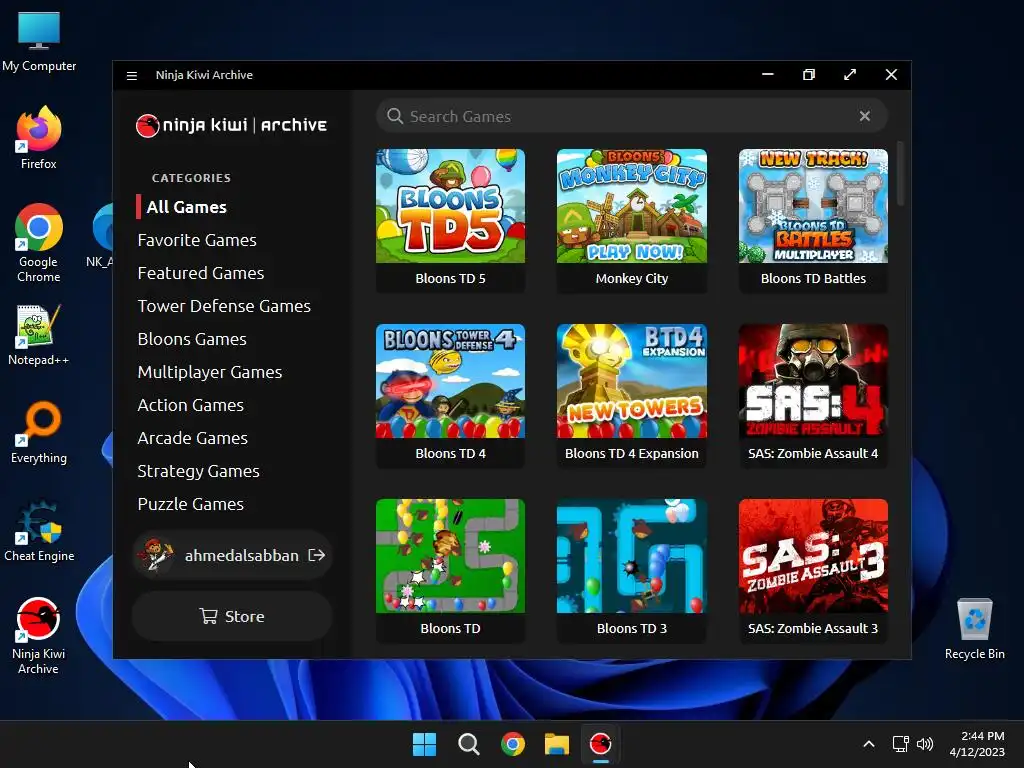Select the Arcade Games category

point(193,438)
